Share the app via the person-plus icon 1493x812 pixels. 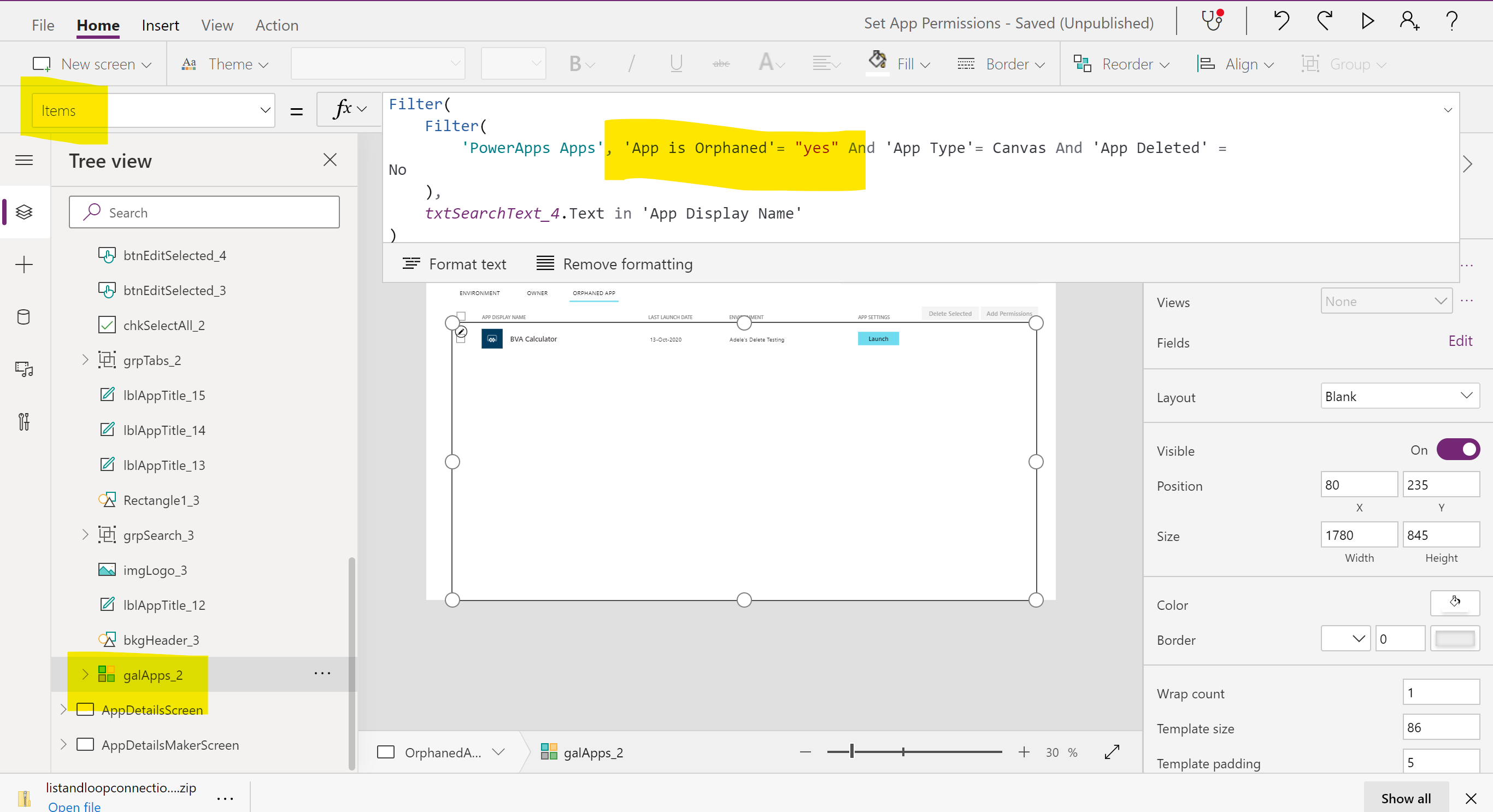point(1408,21)
